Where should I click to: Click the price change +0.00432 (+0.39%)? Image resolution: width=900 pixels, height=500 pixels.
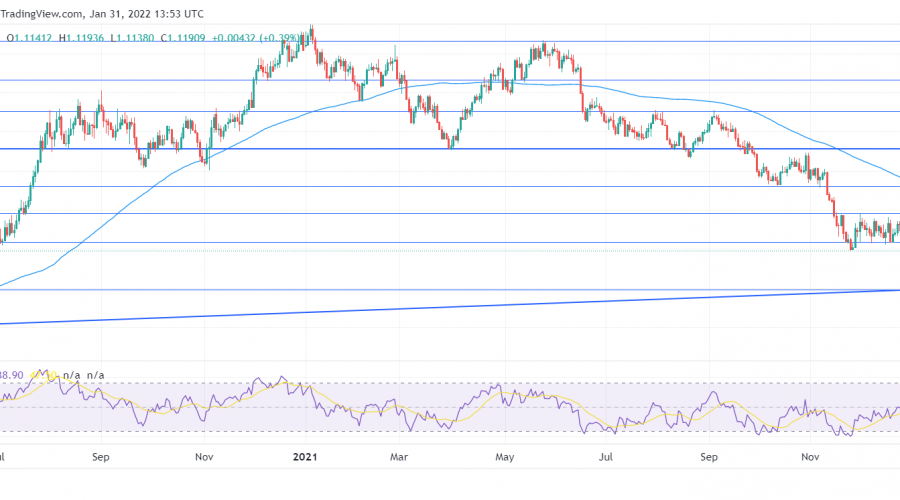click(x=256, y=38)
